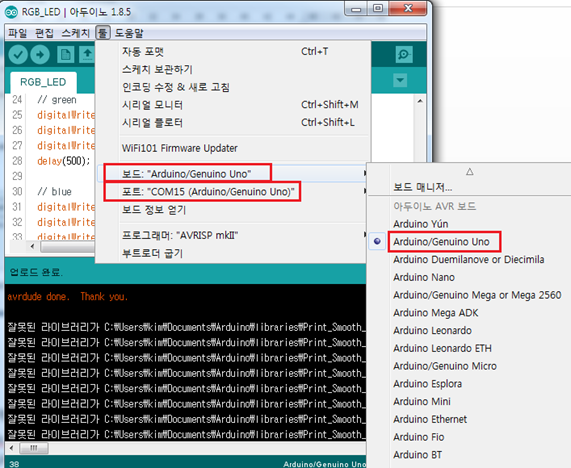Click editor vertical scrollbar up arrow
Screen dimensions: 571x468
[x=420, y=101]
